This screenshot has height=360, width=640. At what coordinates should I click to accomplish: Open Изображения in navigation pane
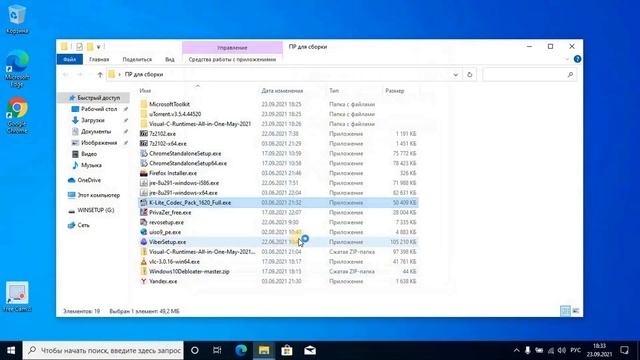tap(99, 143)
